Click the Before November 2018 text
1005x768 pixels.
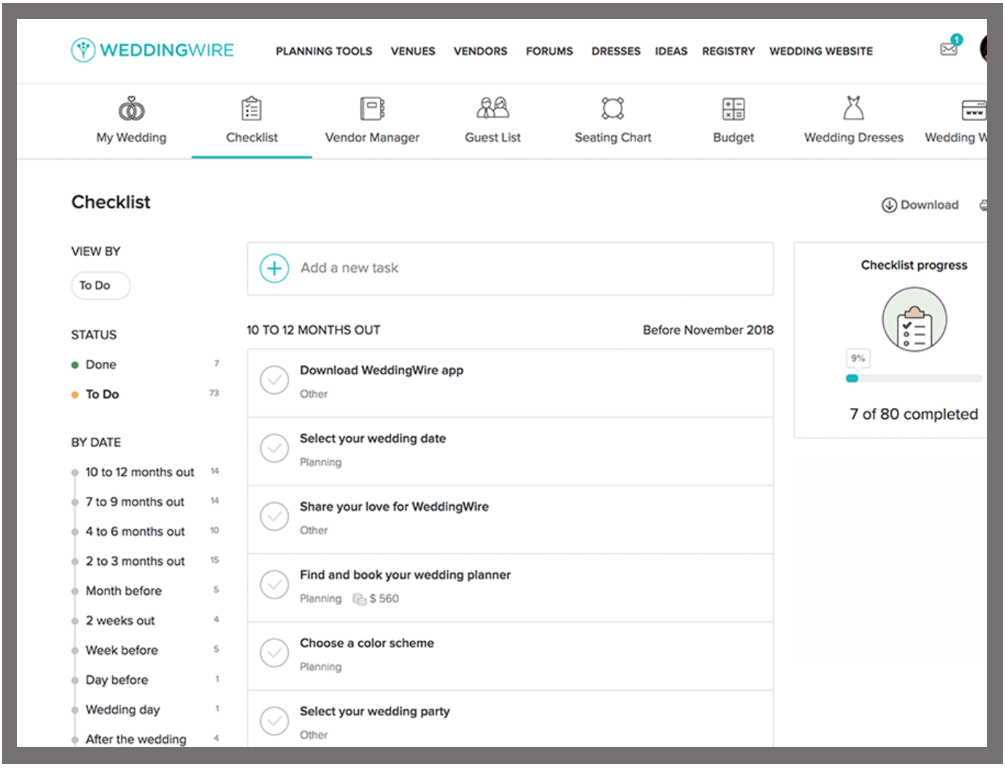pyautogui.click(x=708, y=330)
